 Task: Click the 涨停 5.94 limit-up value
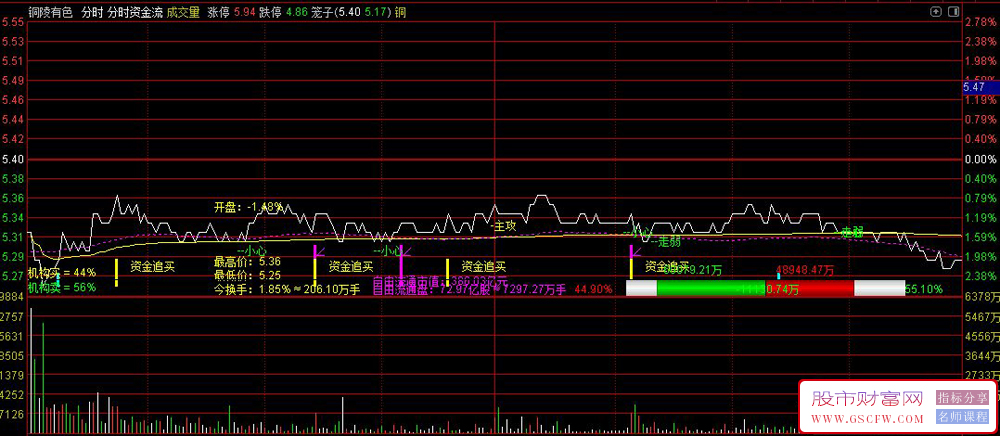(232, 11)
